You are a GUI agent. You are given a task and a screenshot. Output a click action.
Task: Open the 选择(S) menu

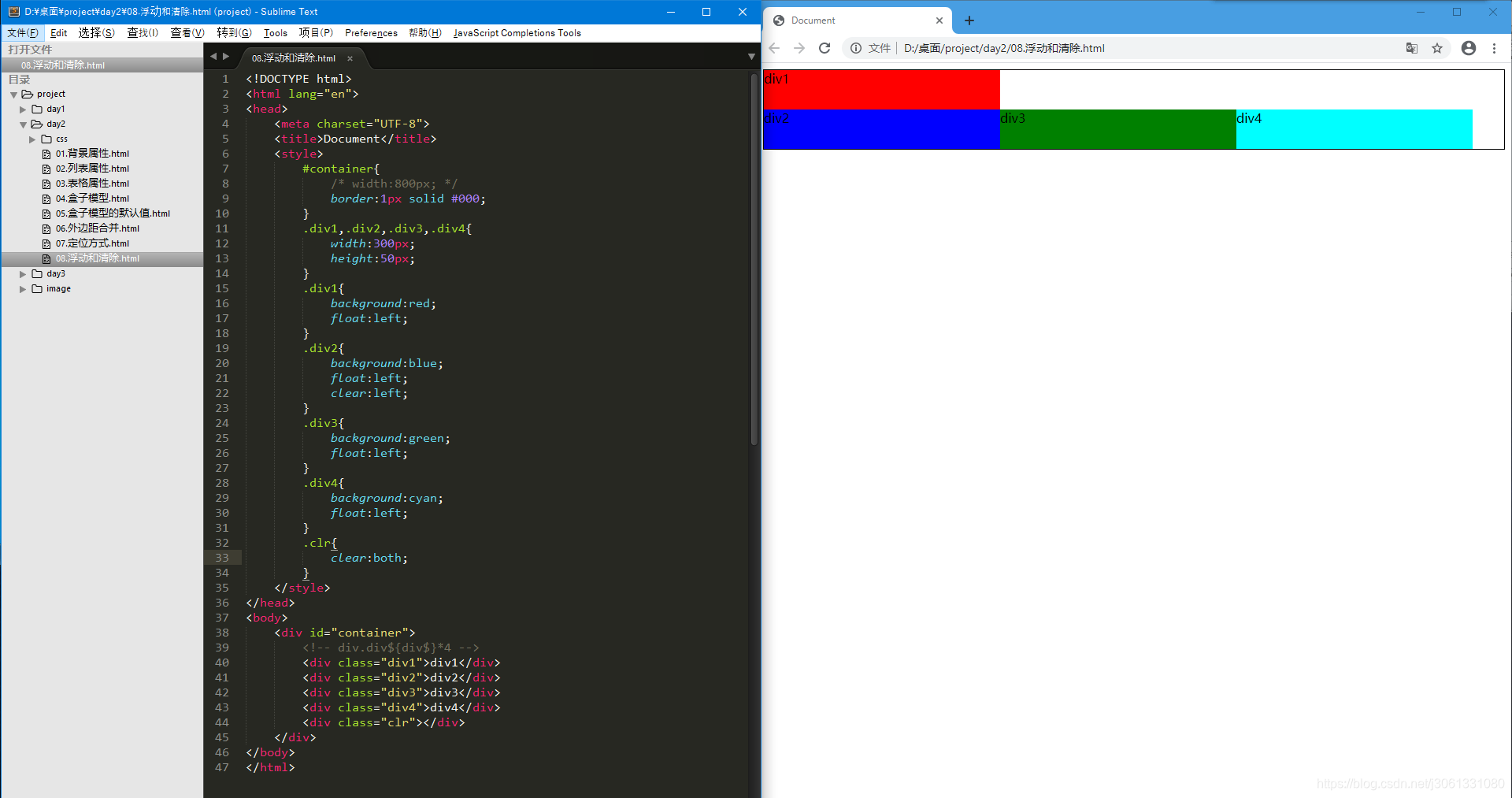(96, 33)
